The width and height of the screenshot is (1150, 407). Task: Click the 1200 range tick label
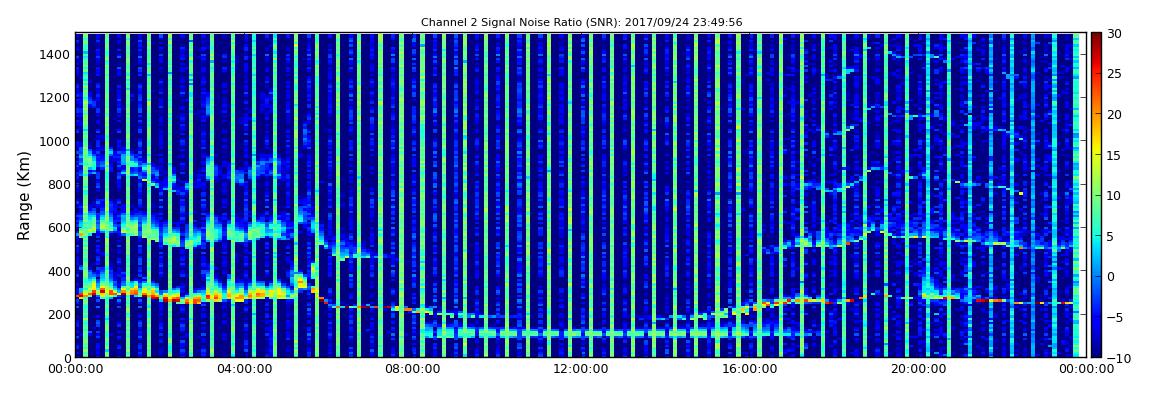[56, 98]
